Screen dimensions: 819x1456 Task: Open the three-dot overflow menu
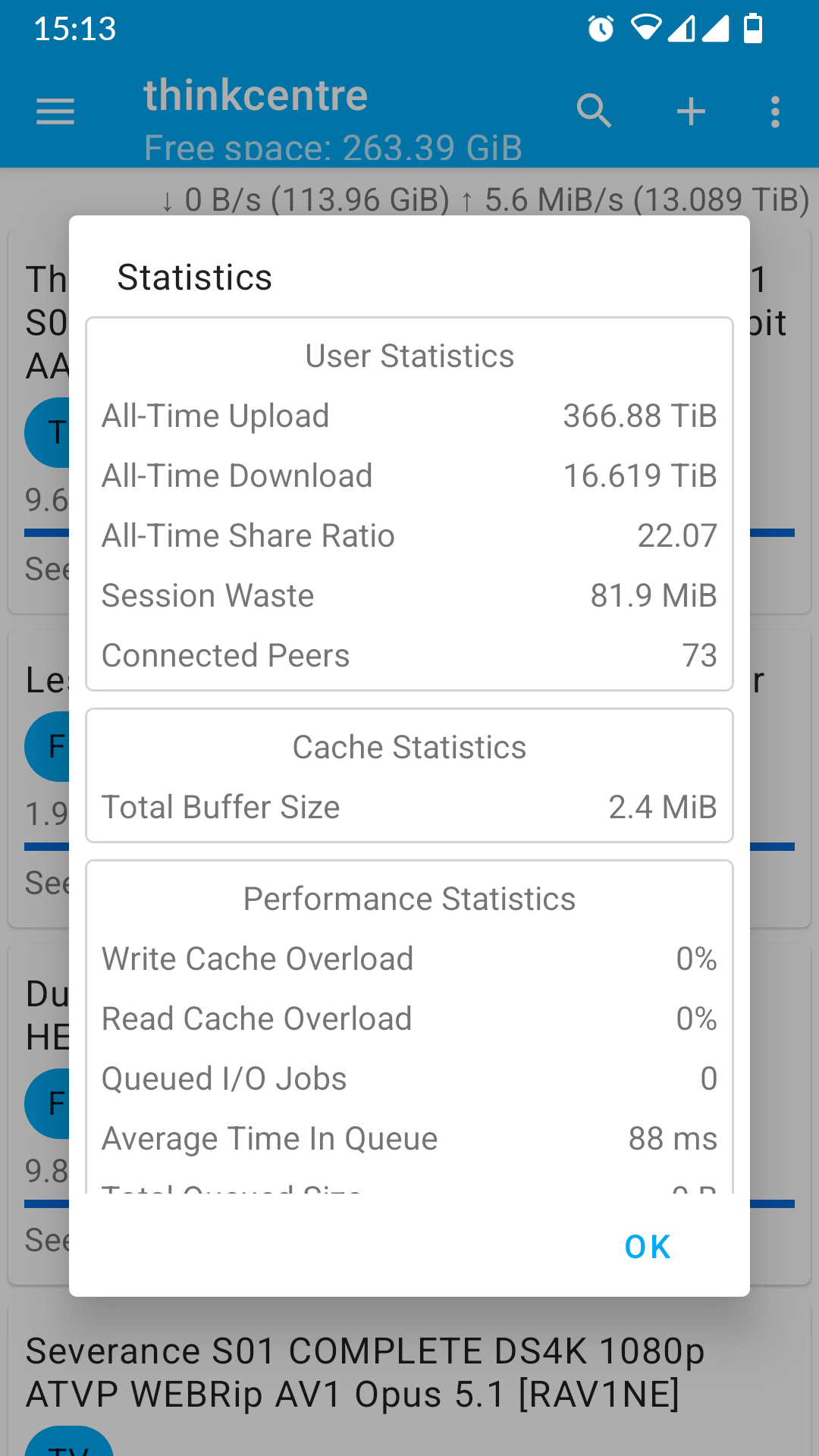pos(774,111)
